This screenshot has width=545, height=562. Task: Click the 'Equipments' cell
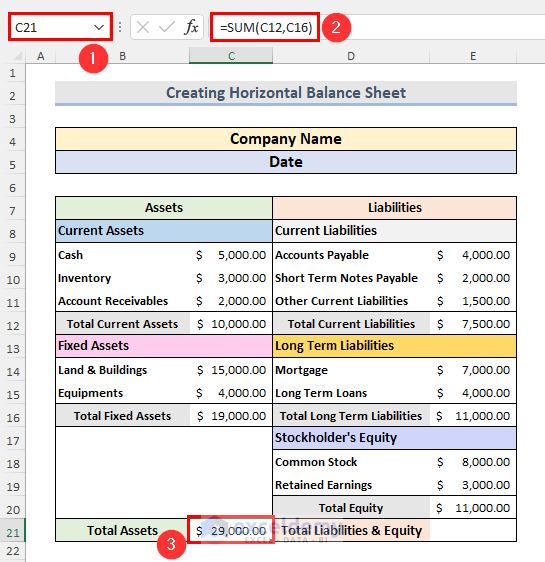click(123, 393)
